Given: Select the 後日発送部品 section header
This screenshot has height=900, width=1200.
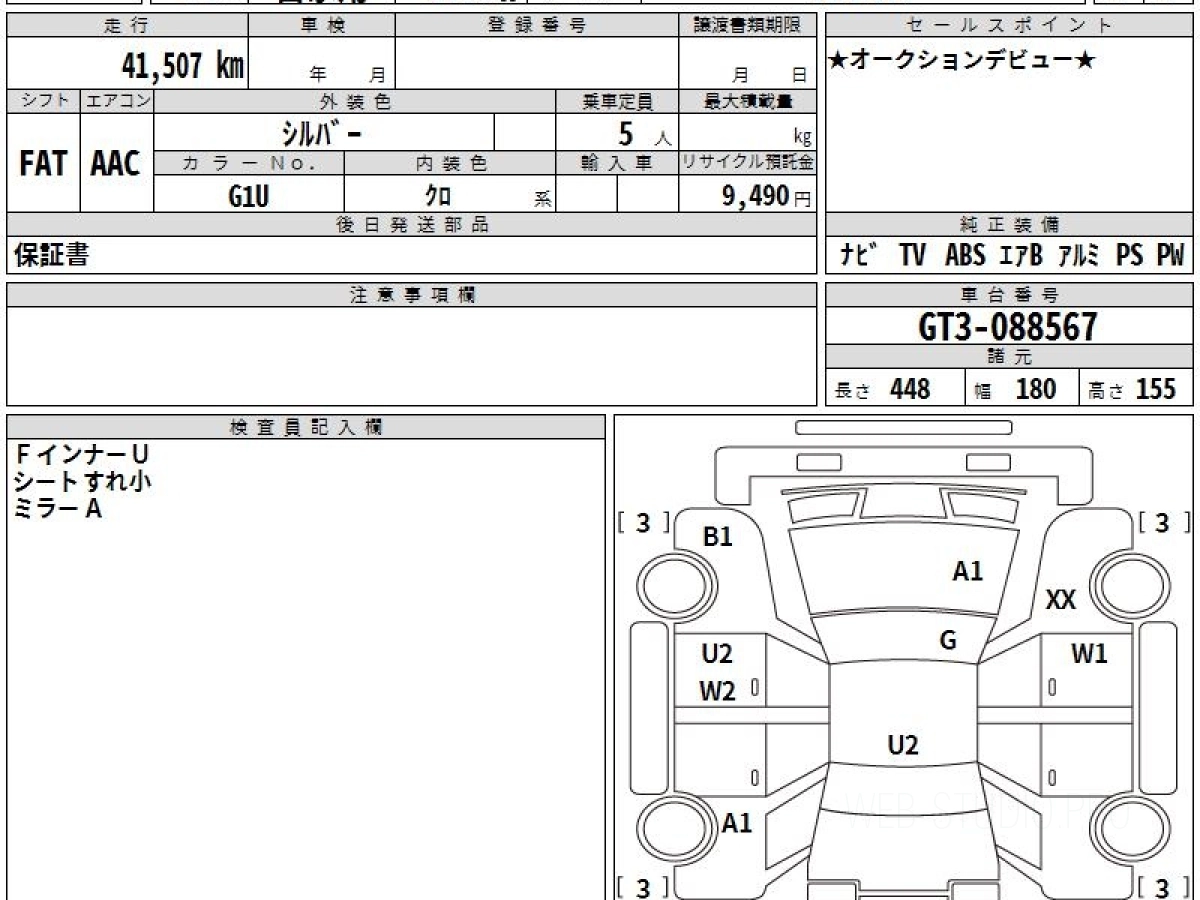Looking at the screenshot, I should point(412,225).
